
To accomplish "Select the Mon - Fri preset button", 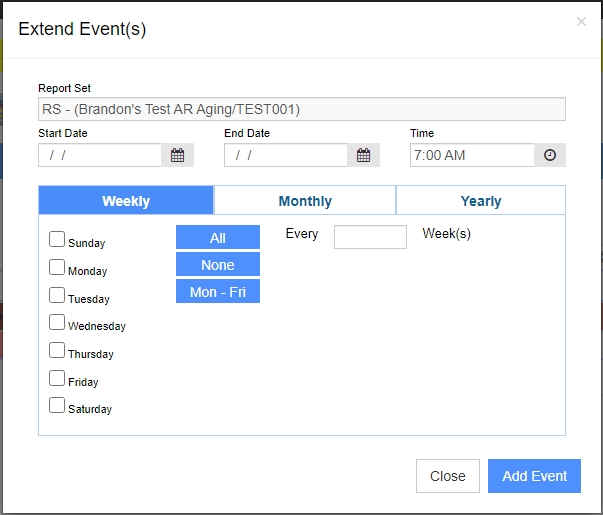I will click(218, 291).
